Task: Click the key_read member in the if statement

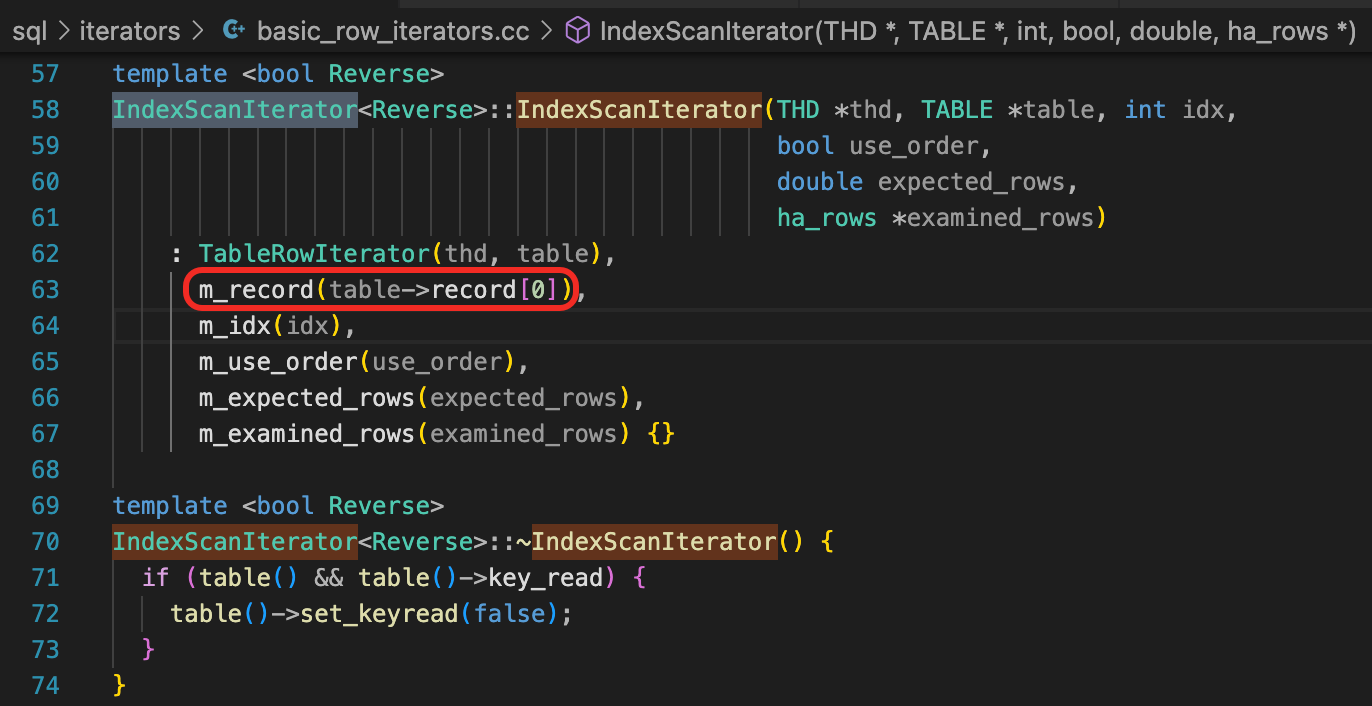Action: click(545, 578)
